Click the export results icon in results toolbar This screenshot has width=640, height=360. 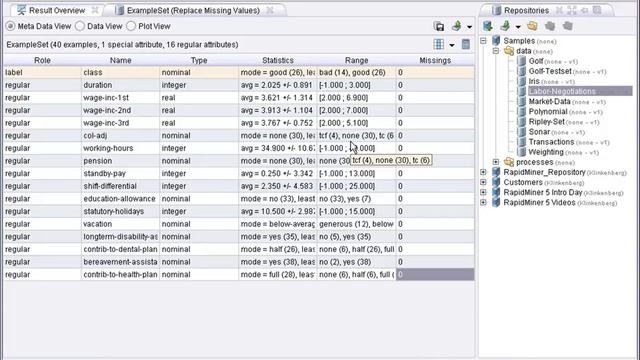[x=457, y=26]
